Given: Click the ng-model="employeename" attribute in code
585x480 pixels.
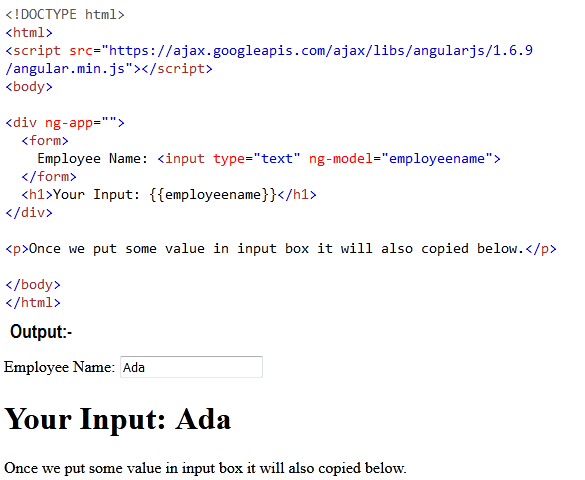Looking at the screenshot, I should pos(401,159).
